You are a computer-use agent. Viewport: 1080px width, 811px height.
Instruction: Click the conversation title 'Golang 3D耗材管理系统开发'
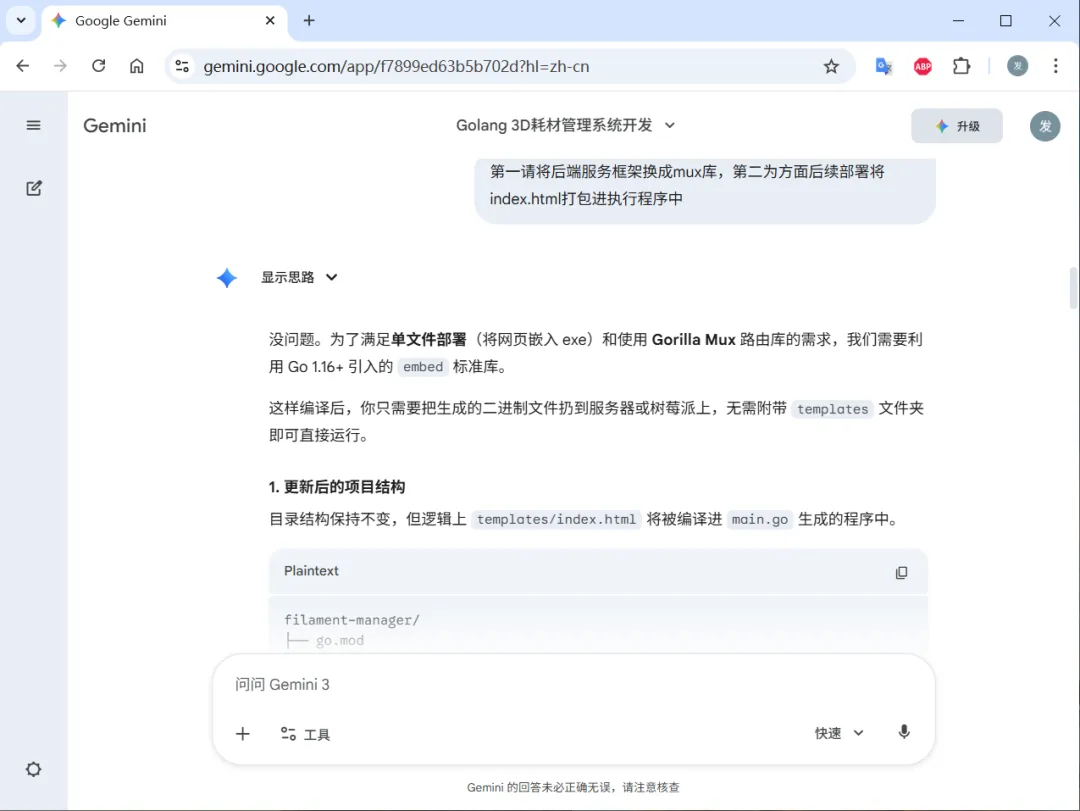(554, 125)
